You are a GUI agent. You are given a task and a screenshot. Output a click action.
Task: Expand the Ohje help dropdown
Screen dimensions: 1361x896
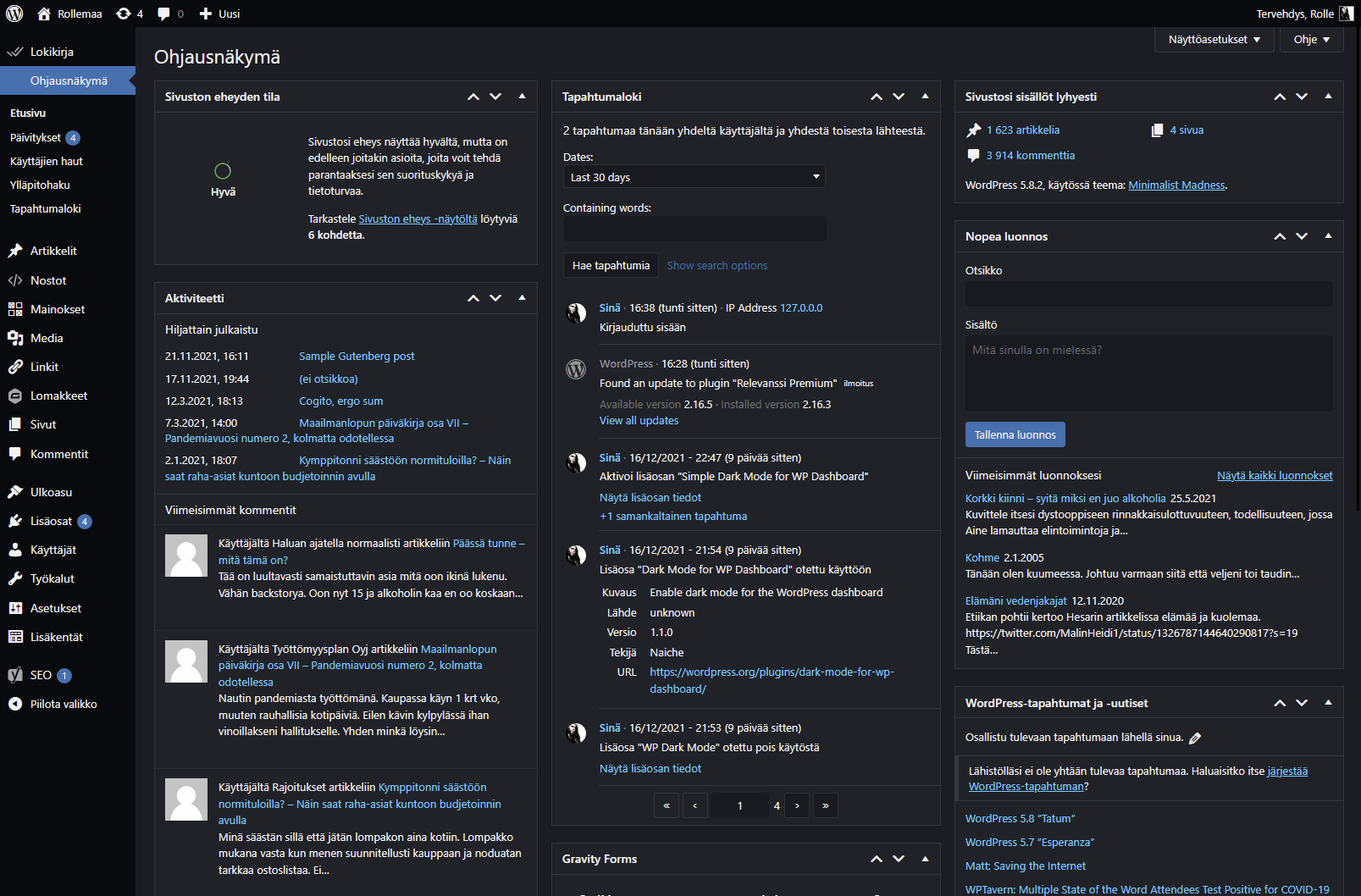pyautogui.click(x=1311, y=40)
